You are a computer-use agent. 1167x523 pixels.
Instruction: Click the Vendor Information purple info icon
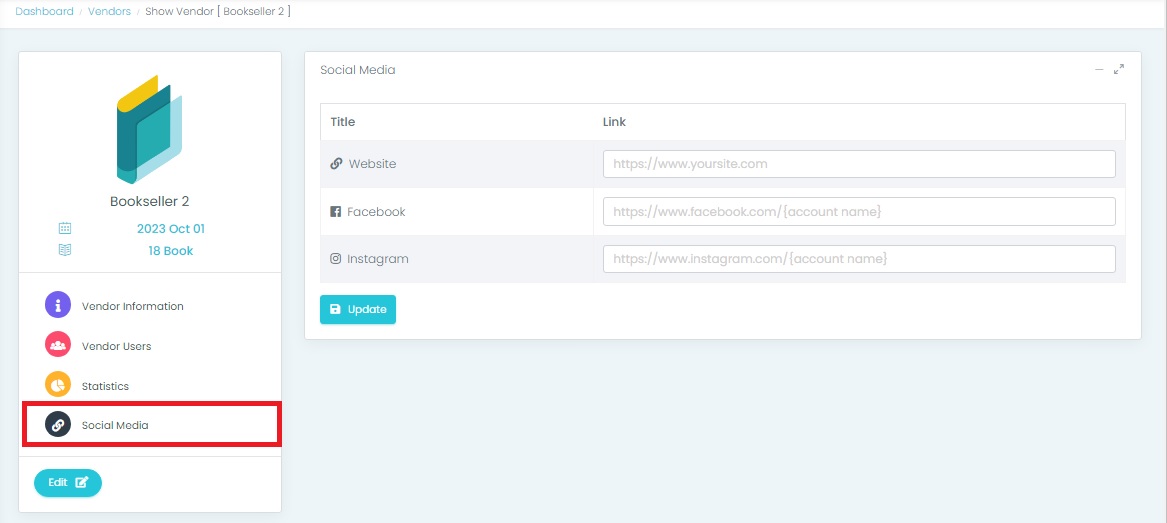pos(58,305)
